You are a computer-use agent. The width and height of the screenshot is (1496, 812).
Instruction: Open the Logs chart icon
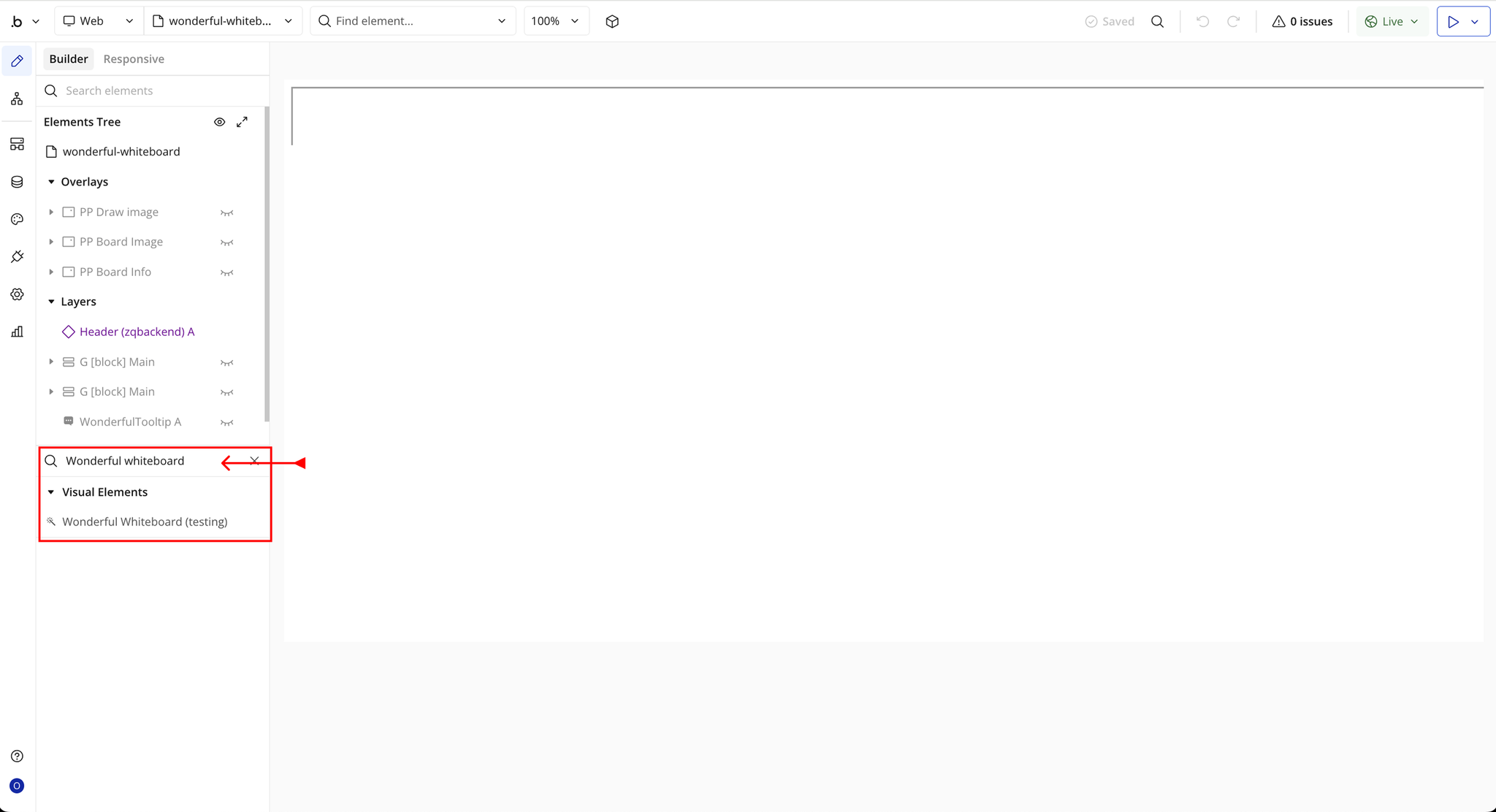point(17,332)
